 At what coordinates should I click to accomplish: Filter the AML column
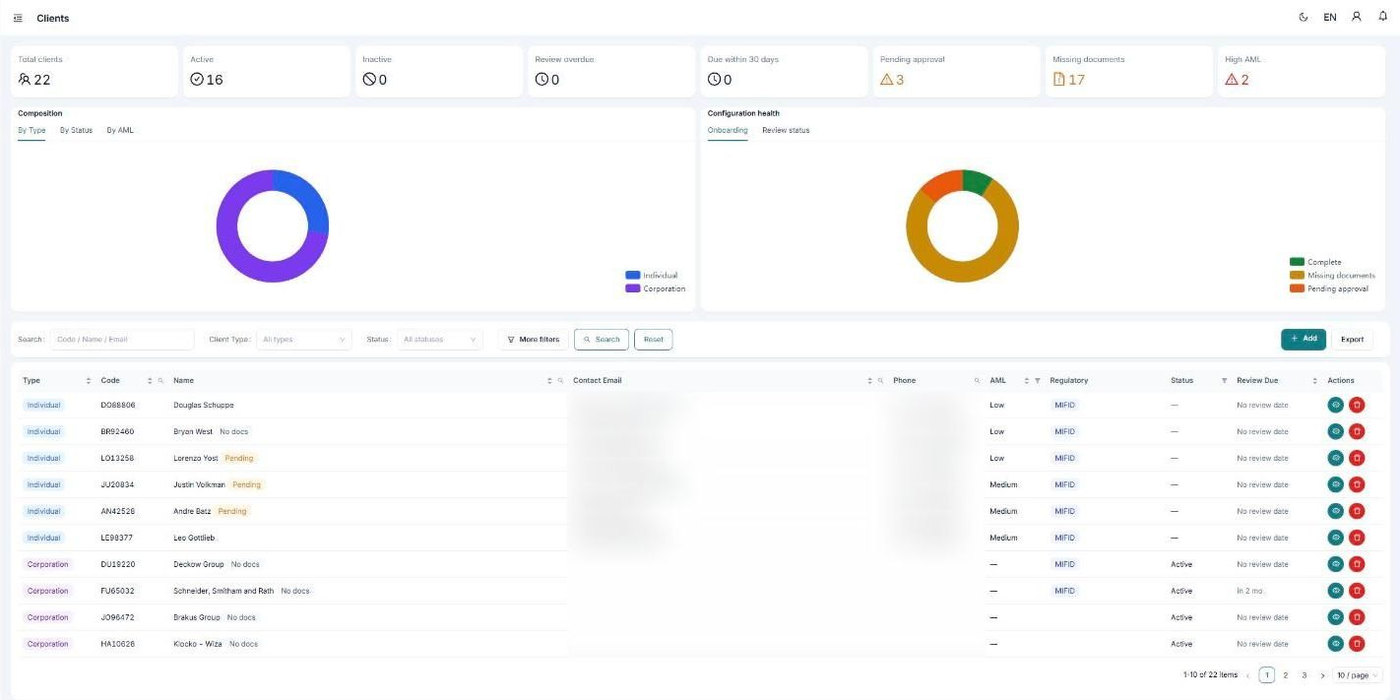click(1037, 380)
